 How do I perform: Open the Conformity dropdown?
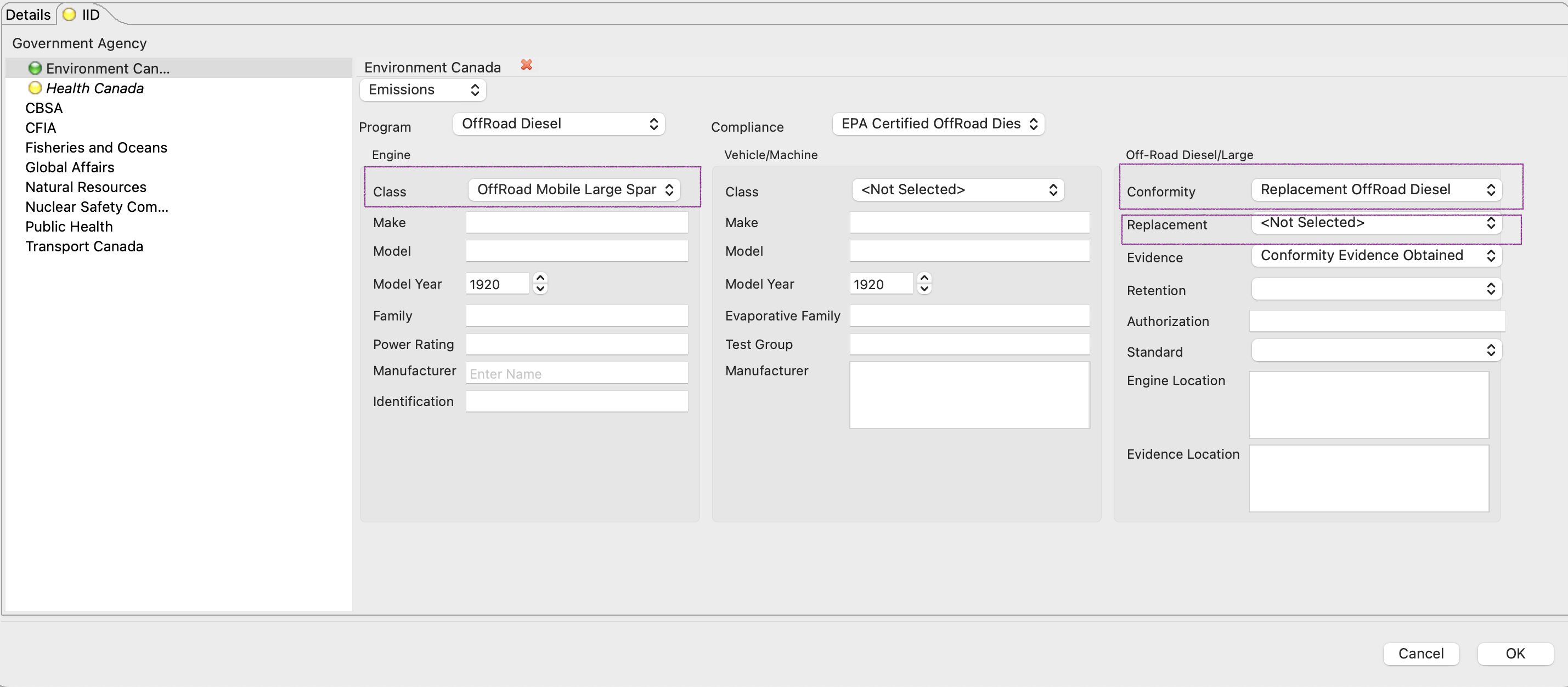point(1377,189)
